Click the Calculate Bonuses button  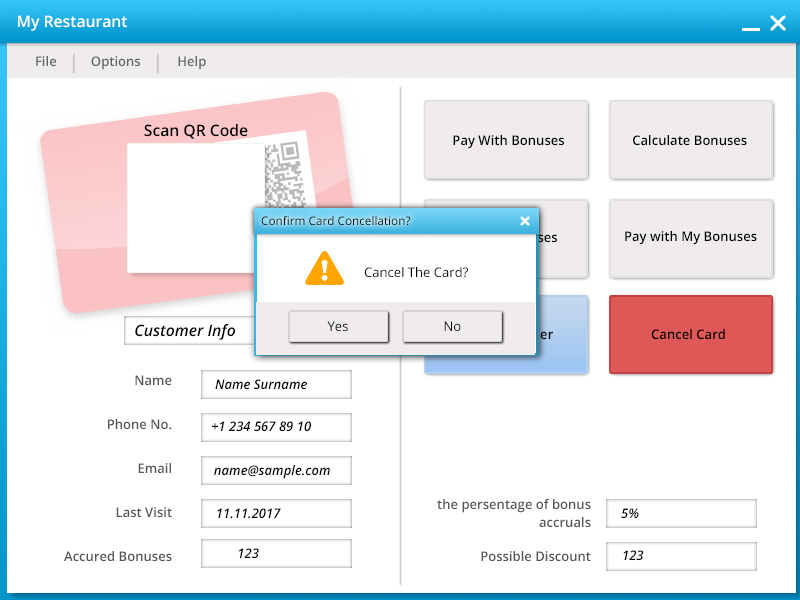tap(691, 140)
